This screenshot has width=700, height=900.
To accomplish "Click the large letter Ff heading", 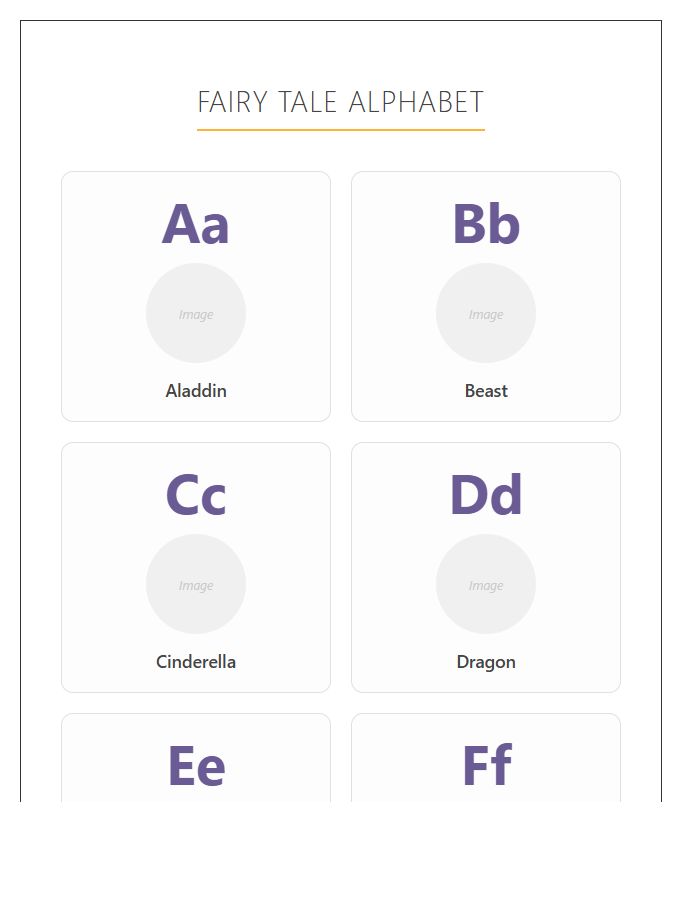I will point(486,765).
